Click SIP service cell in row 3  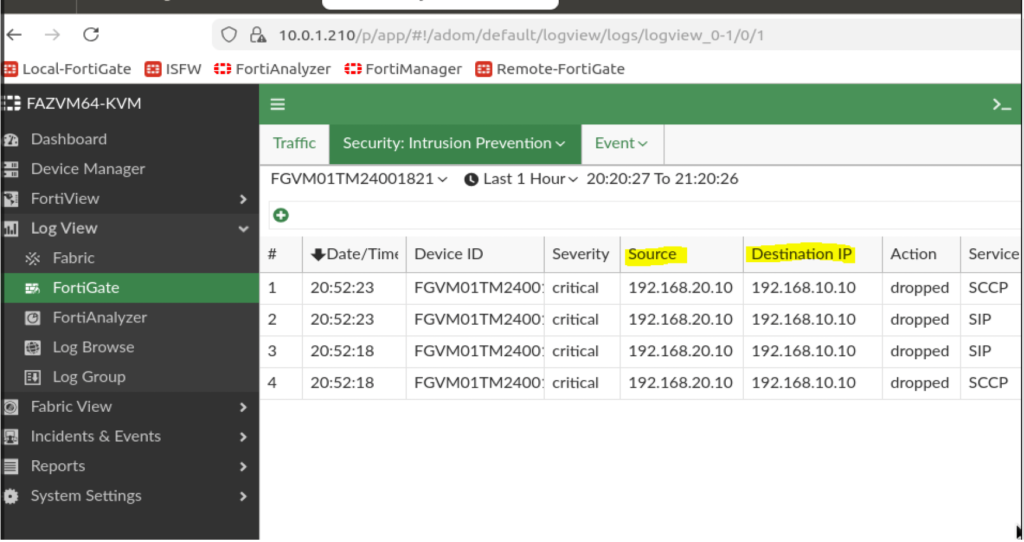pos(980,351)
